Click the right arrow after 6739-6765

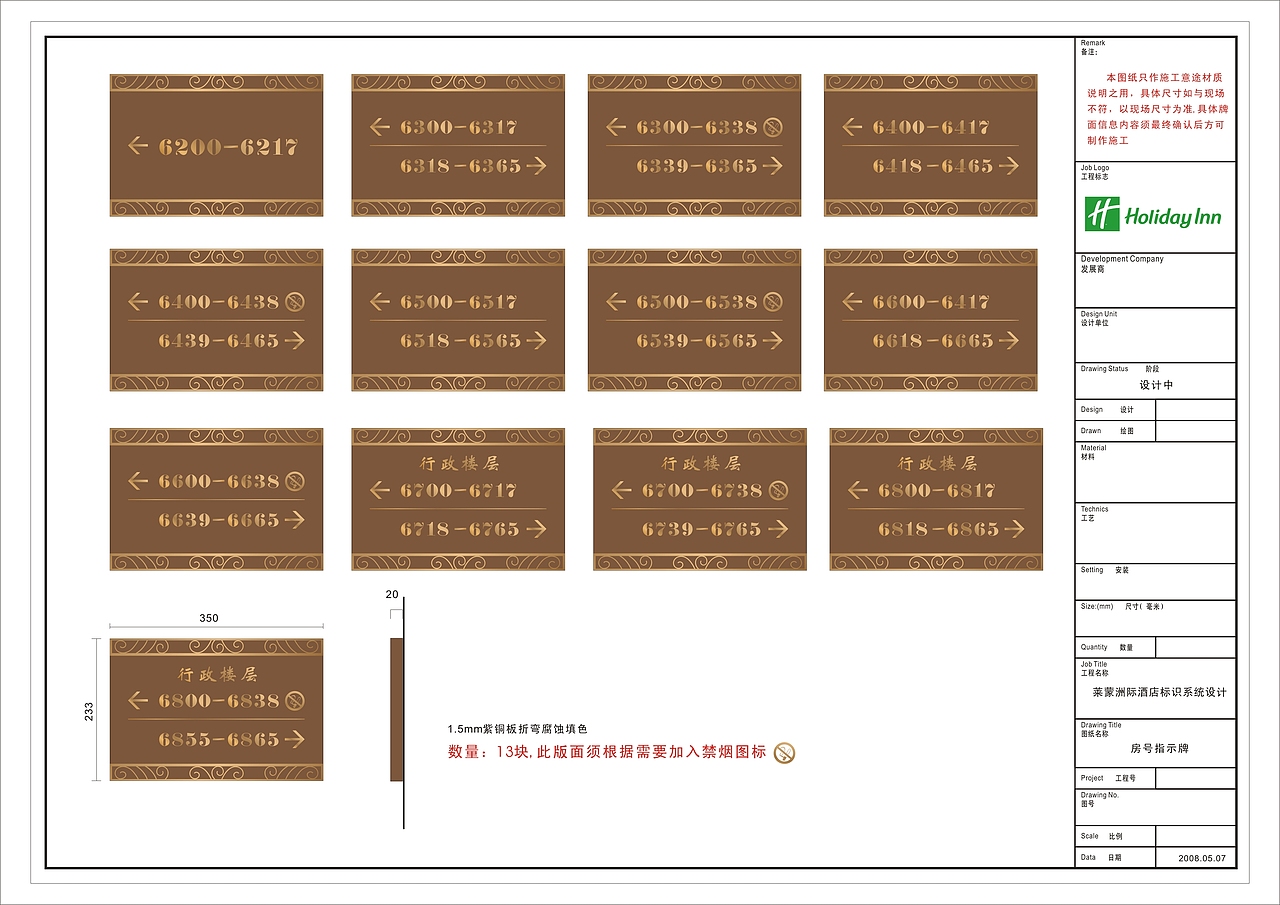[x=779, y=529]
